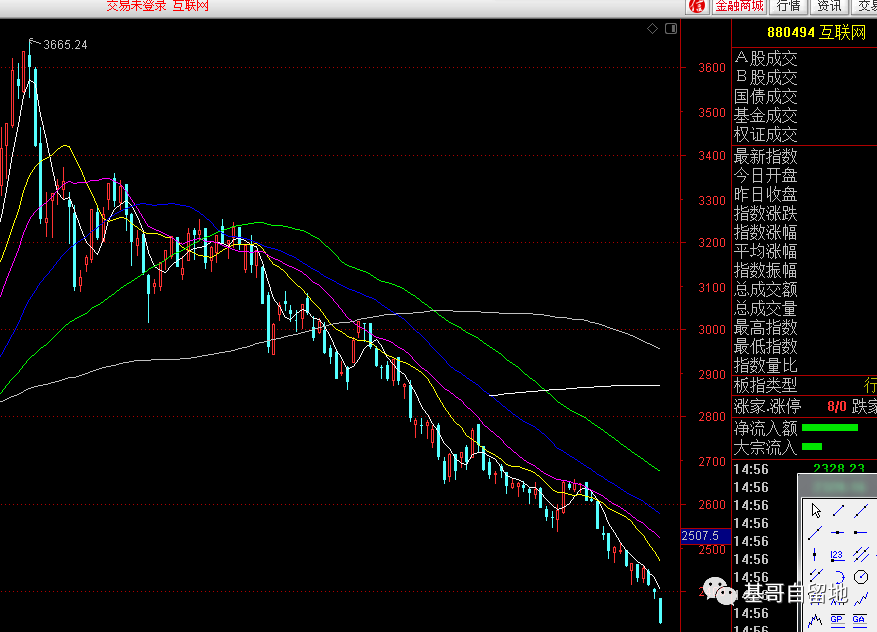This screenshot has height=632, width=877.
Task: Pick the zigzag trend line tool
Action: tap(861, 598)
